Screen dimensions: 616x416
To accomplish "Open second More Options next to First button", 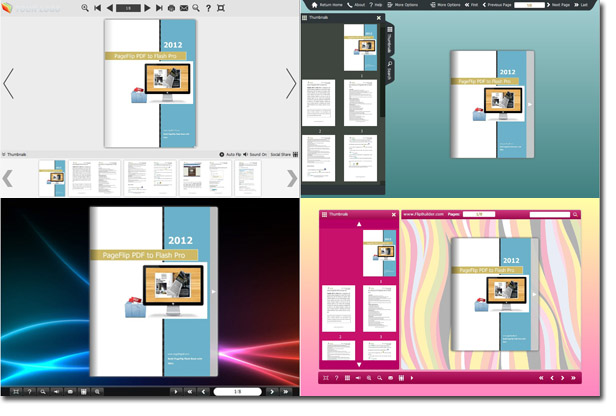I will click(x=446, y=5).
